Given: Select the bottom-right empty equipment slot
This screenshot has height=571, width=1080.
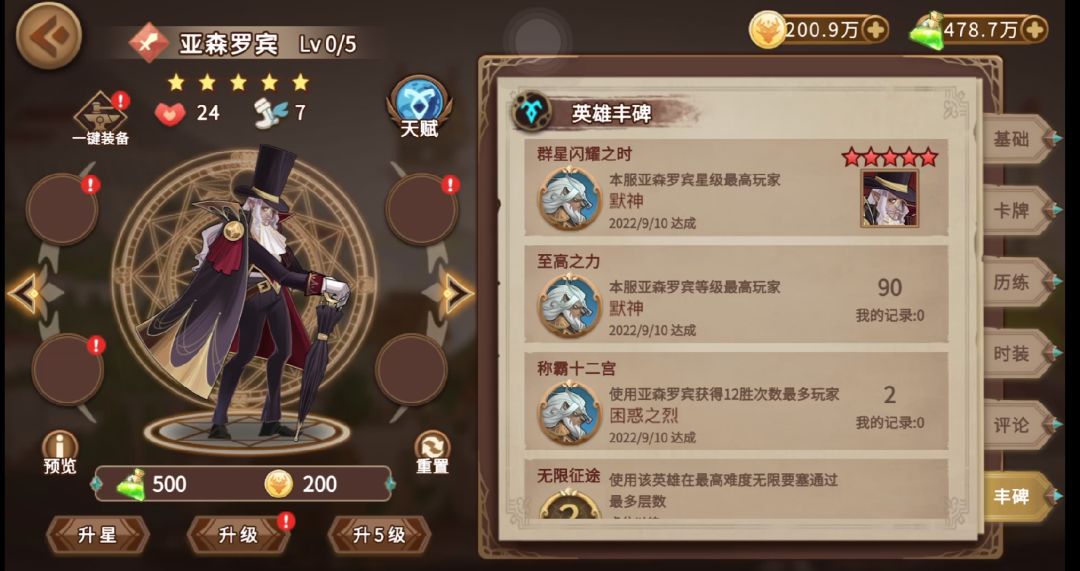Looking at the screenshot, I should pyautogui.click(x=411, y=369).
